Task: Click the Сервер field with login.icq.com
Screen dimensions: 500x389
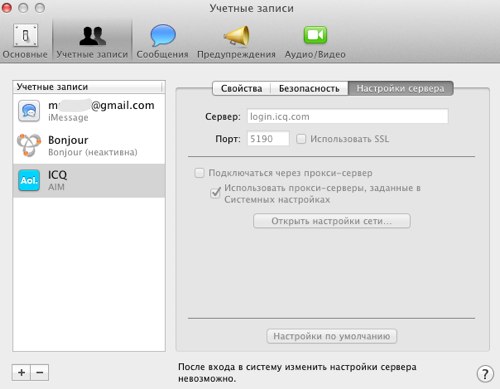Action: [x=348, y=116]
